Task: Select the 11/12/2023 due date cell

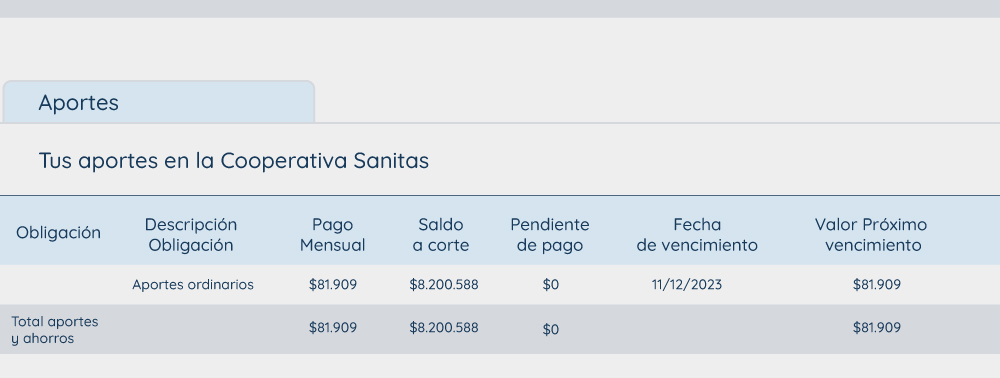Action: click(687, 285)
